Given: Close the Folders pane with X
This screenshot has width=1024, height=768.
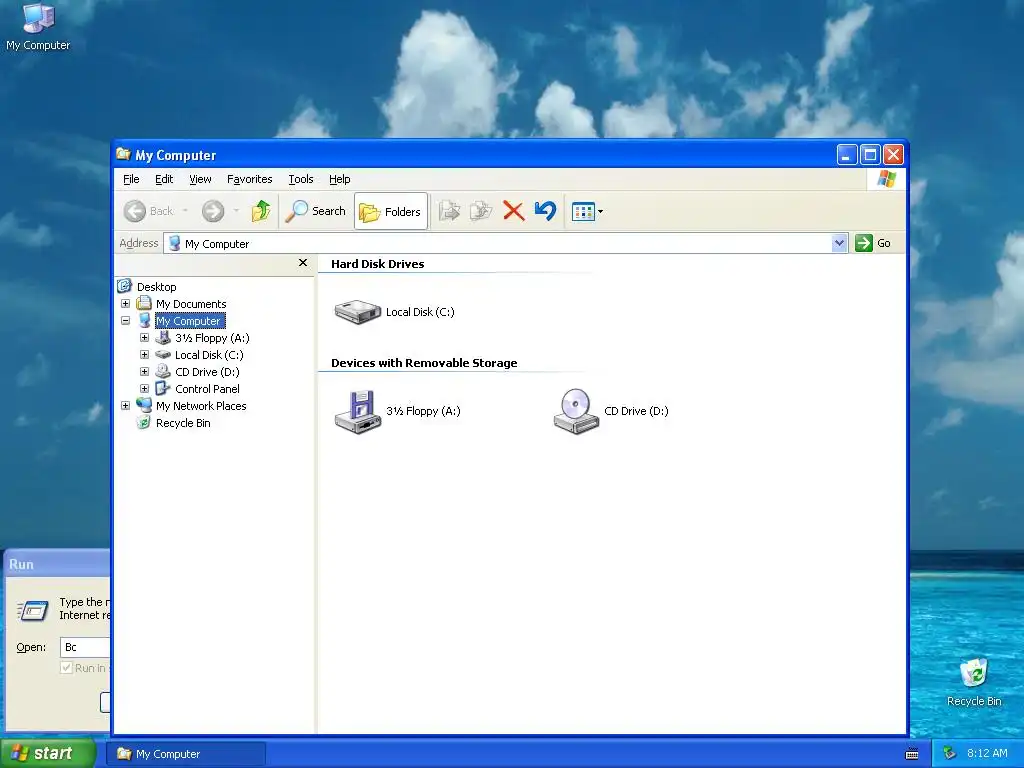Looking at the screenshot, I should [302, 263].
